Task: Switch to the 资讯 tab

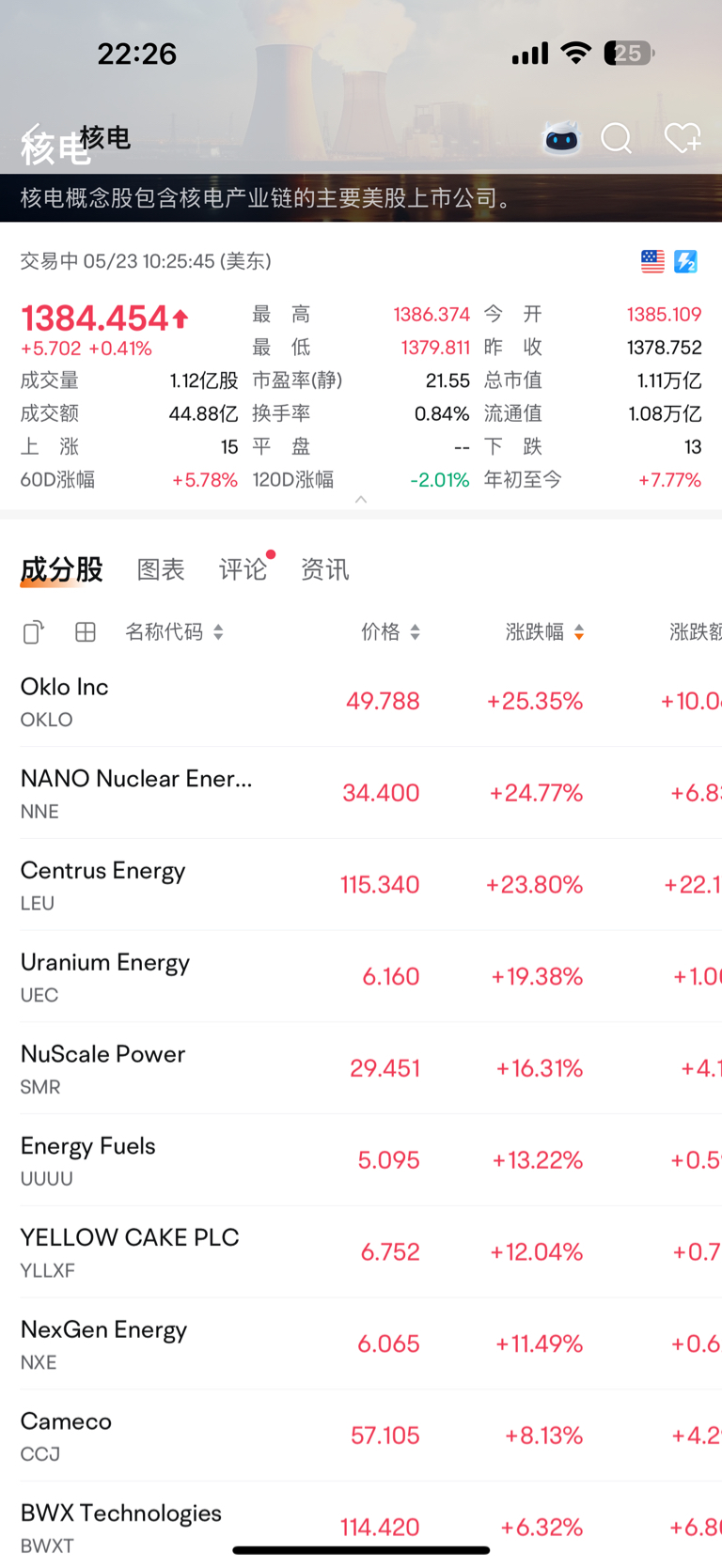Action: 324,569
